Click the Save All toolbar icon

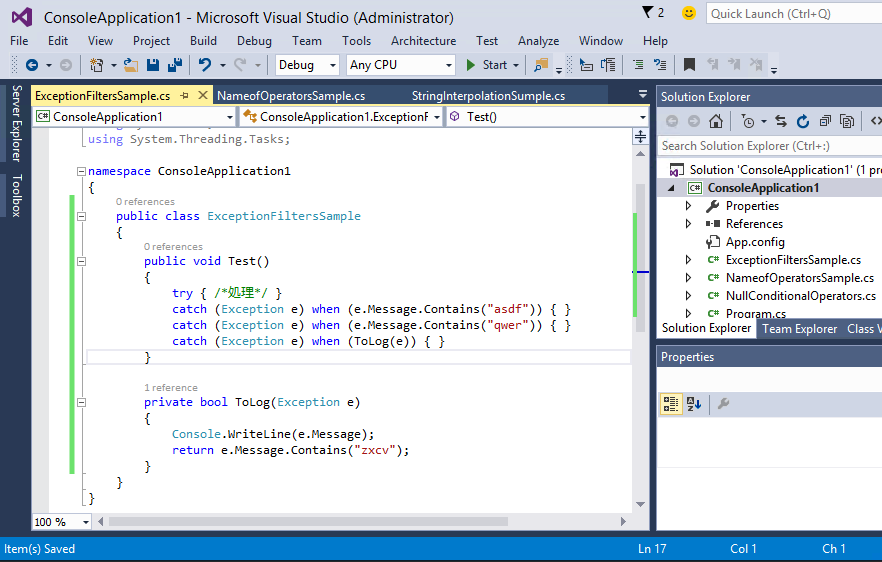tap(175, 65)
